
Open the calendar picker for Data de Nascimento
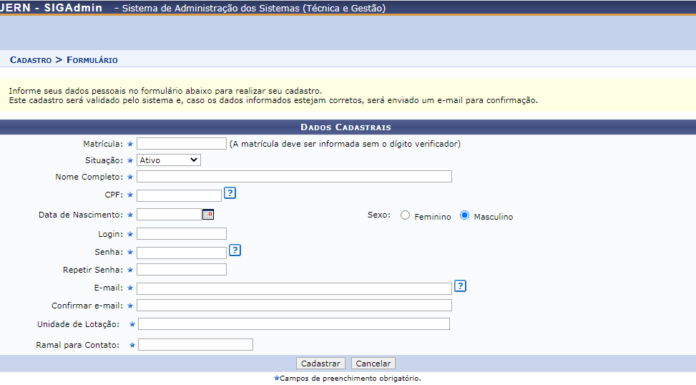208,214
